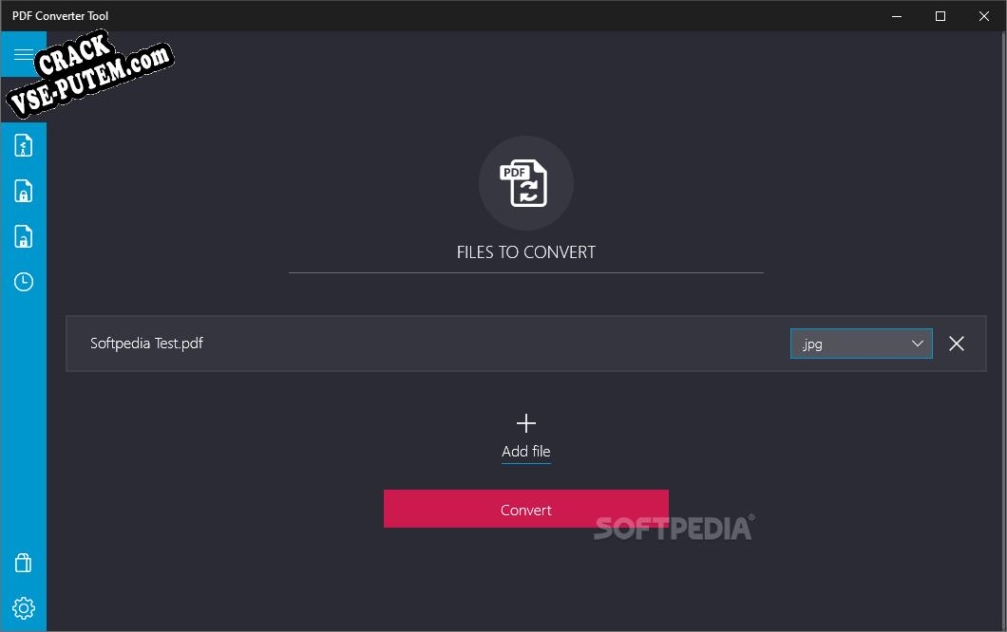Open the unlock PDF file tool
1007x632 pixels.
pos(24,236)
